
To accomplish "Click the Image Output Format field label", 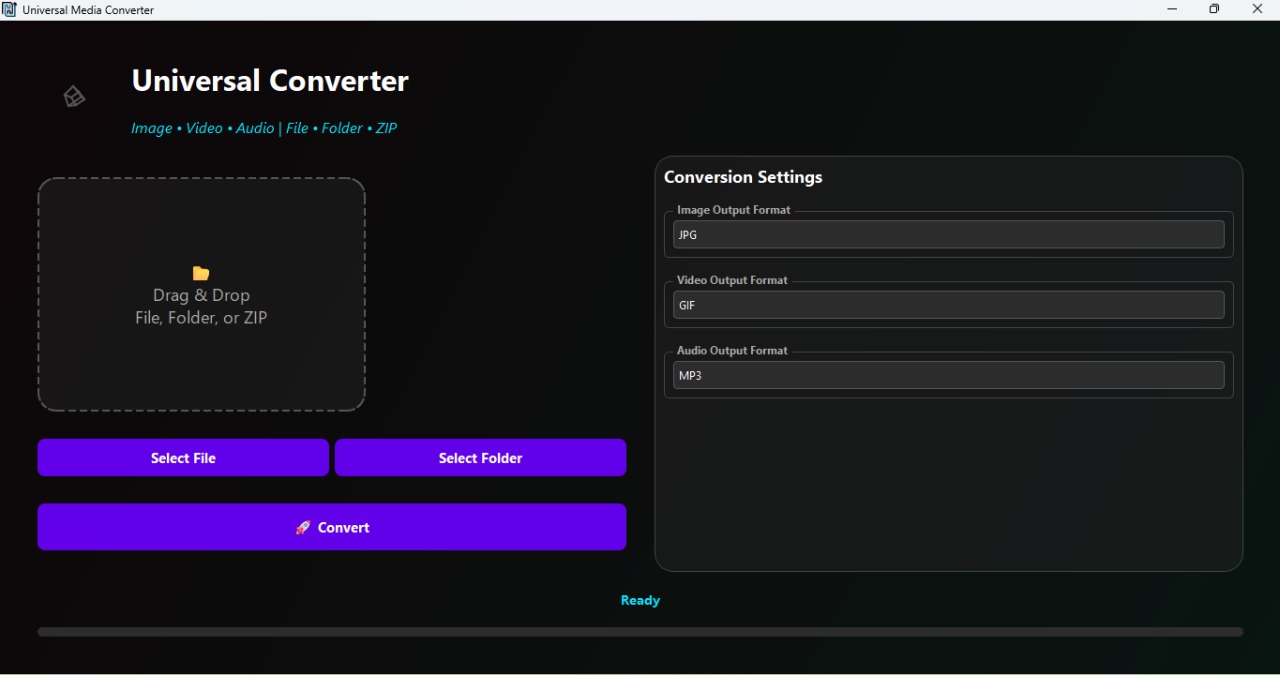I will click(x=733, y=210).
